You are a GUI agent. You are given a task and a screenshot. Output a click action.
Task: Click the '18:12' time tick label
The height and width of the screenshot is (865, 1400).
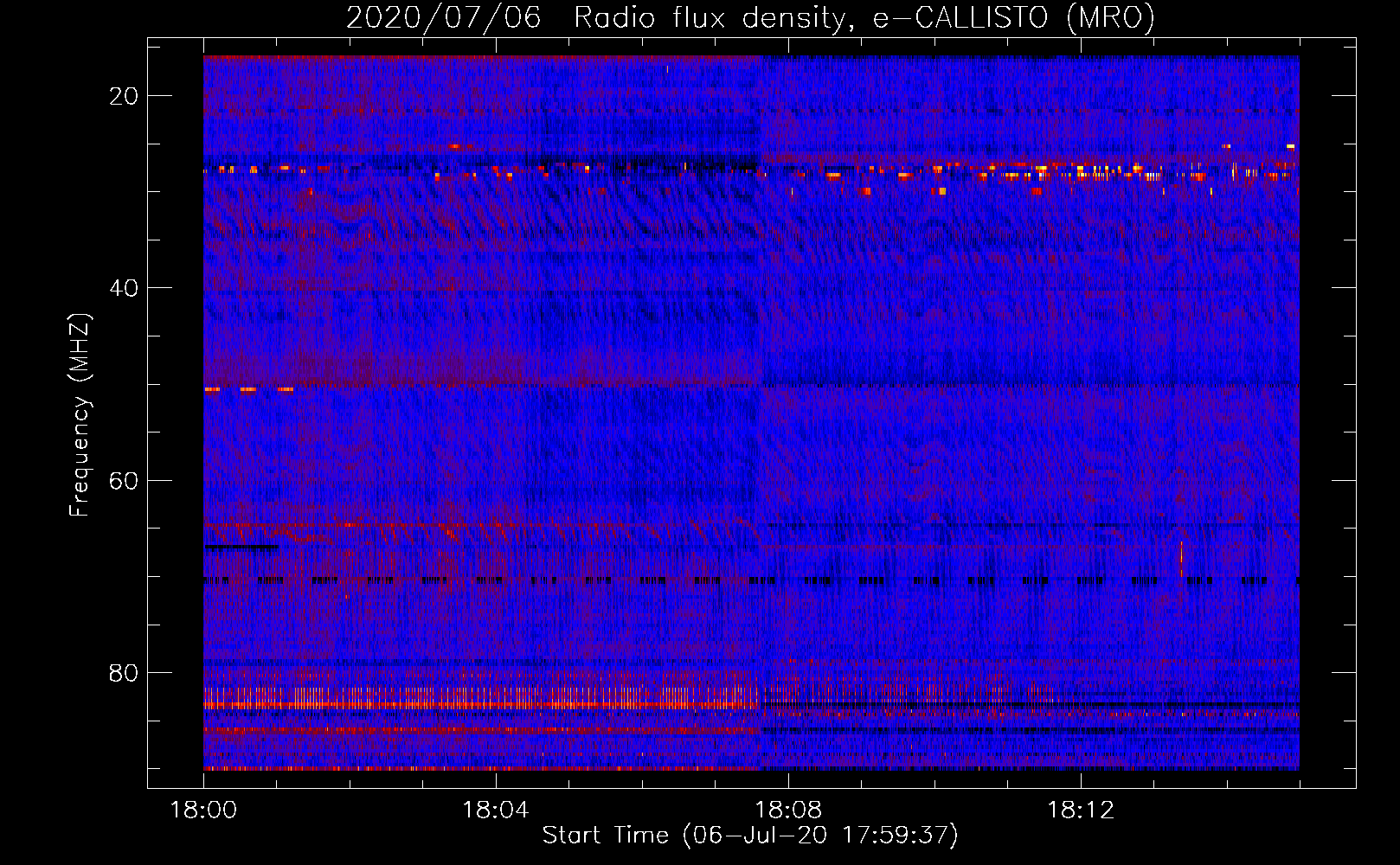1081,811
